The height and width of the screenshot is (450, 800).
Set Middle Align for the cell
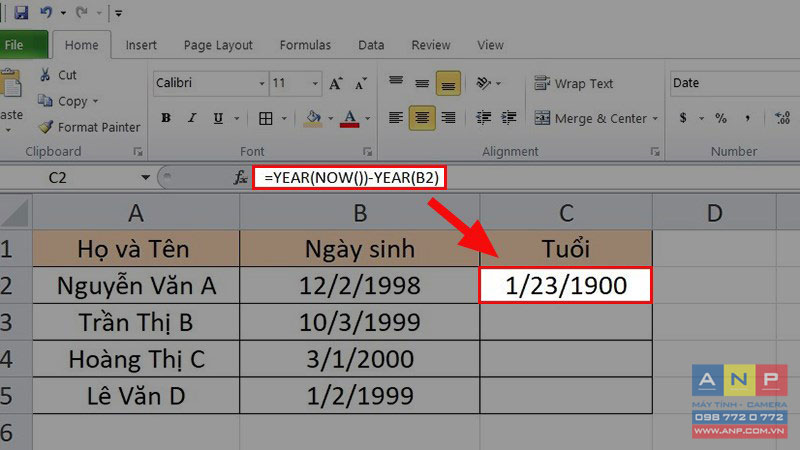[x=422, y=83]
